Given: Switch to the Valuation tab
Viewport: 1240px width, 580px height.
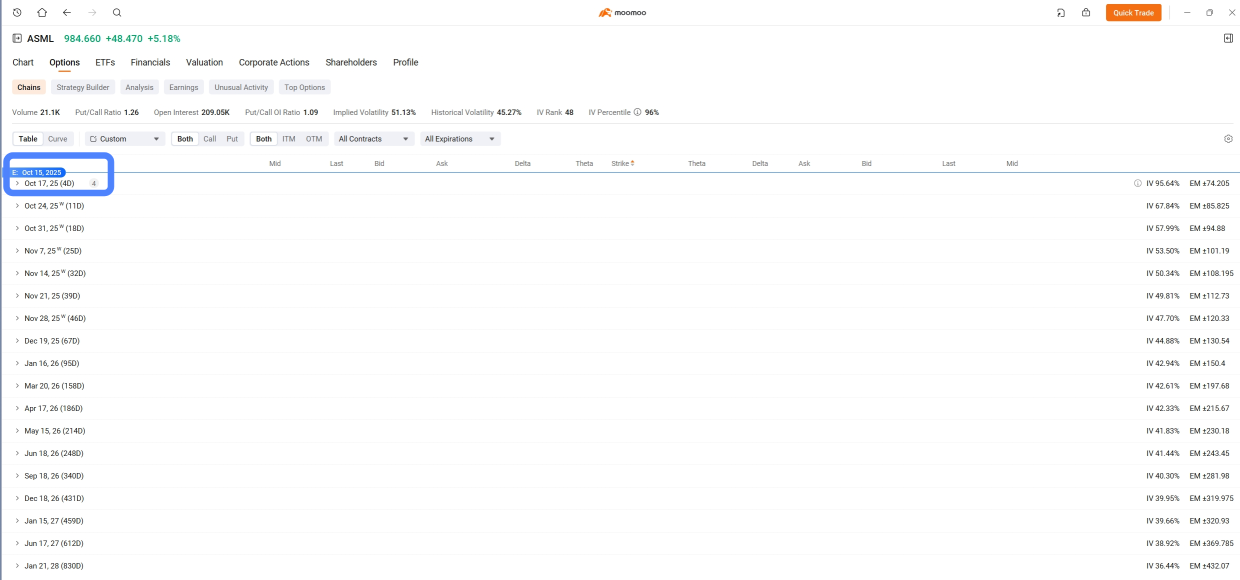Looking at the screenshot, I should coord(205,62).
